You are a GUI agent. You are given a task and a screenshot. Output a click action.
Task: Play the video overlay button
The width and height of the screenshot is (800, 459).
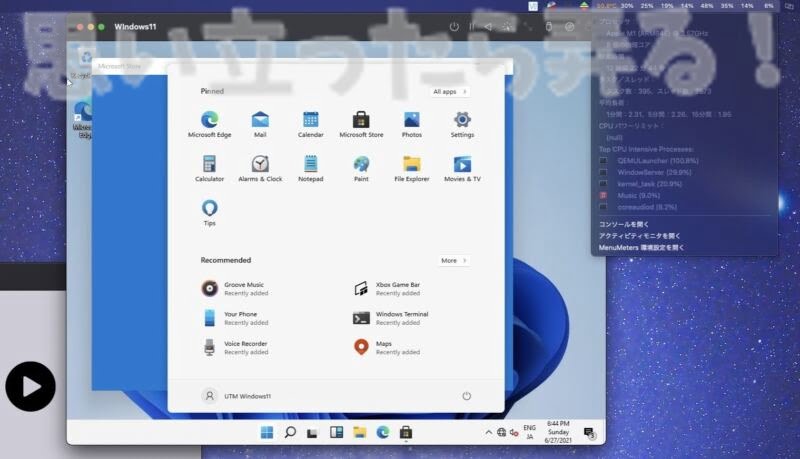[31, 387]
